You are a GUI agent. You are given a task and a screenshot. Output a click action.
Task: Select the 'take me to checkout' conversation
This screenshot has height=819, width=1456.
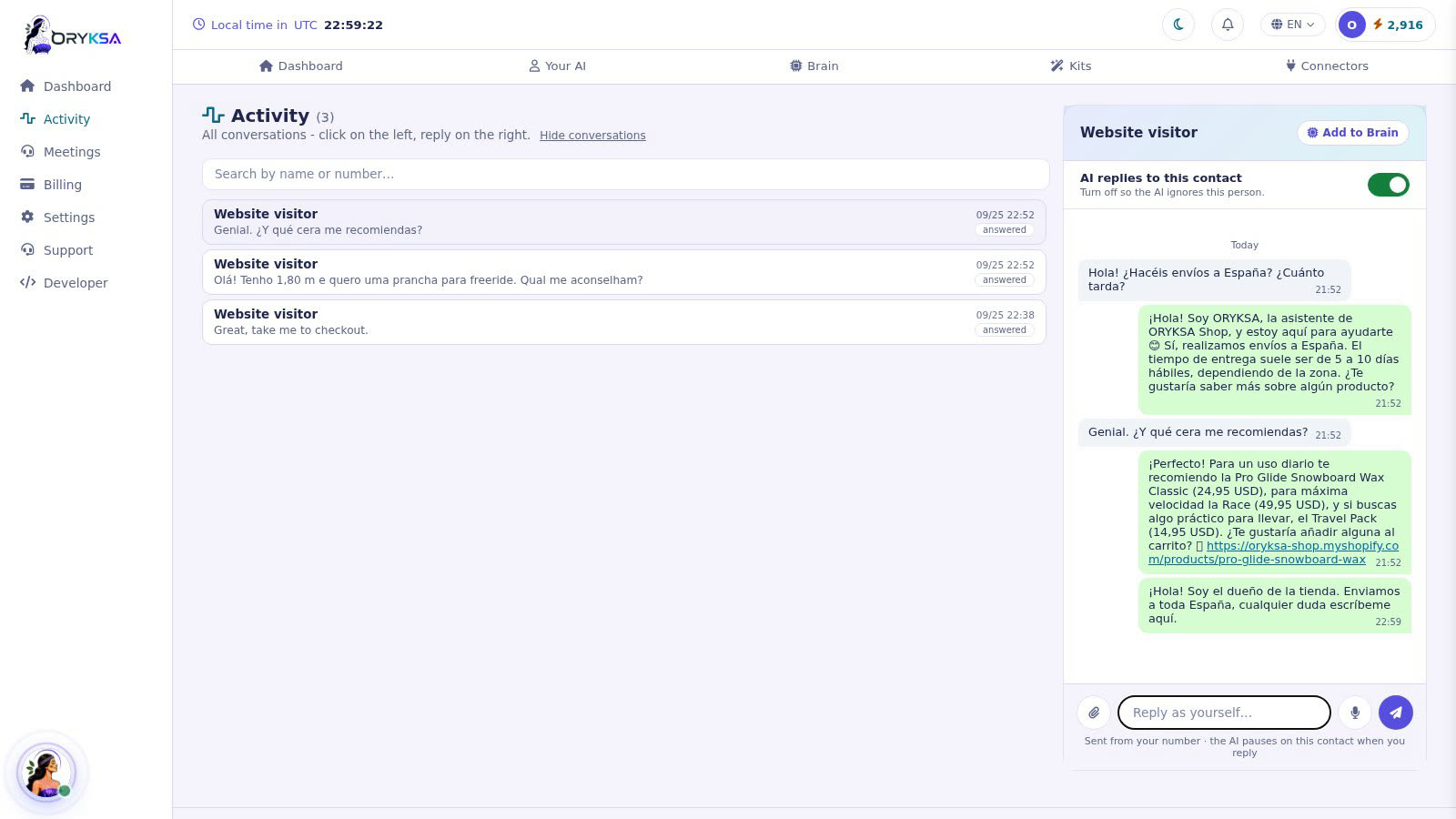pos(624,322)
